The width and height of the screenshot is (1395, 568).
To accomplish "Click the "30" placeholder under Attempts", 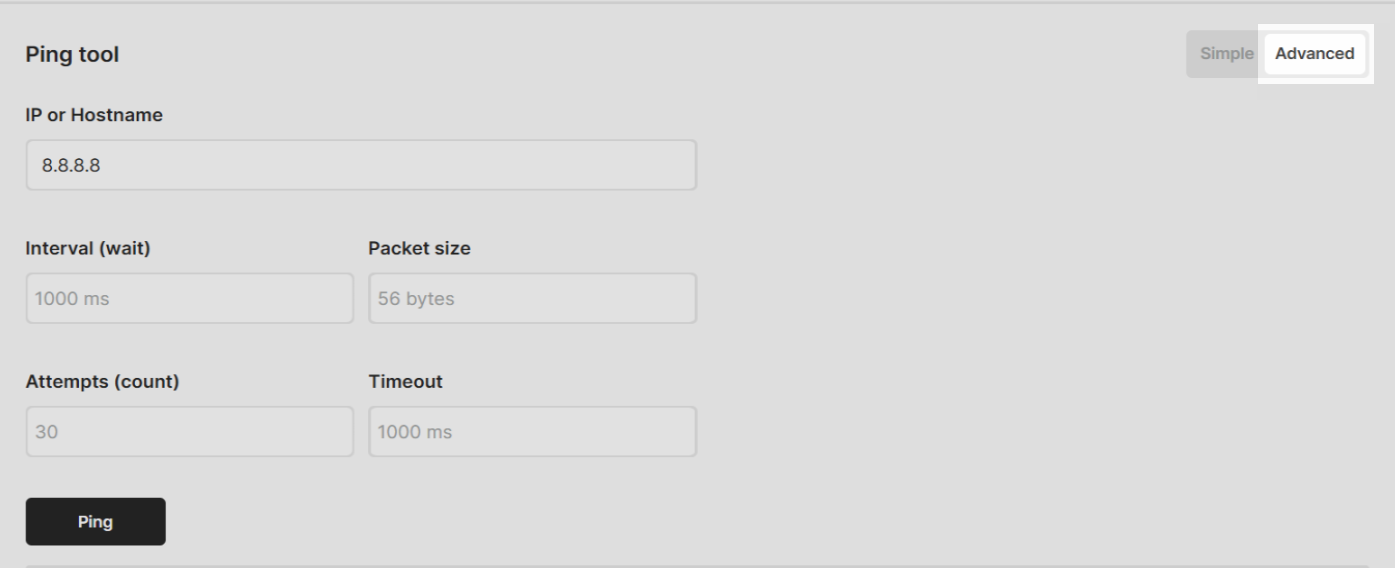I will [x=45, y=432].
